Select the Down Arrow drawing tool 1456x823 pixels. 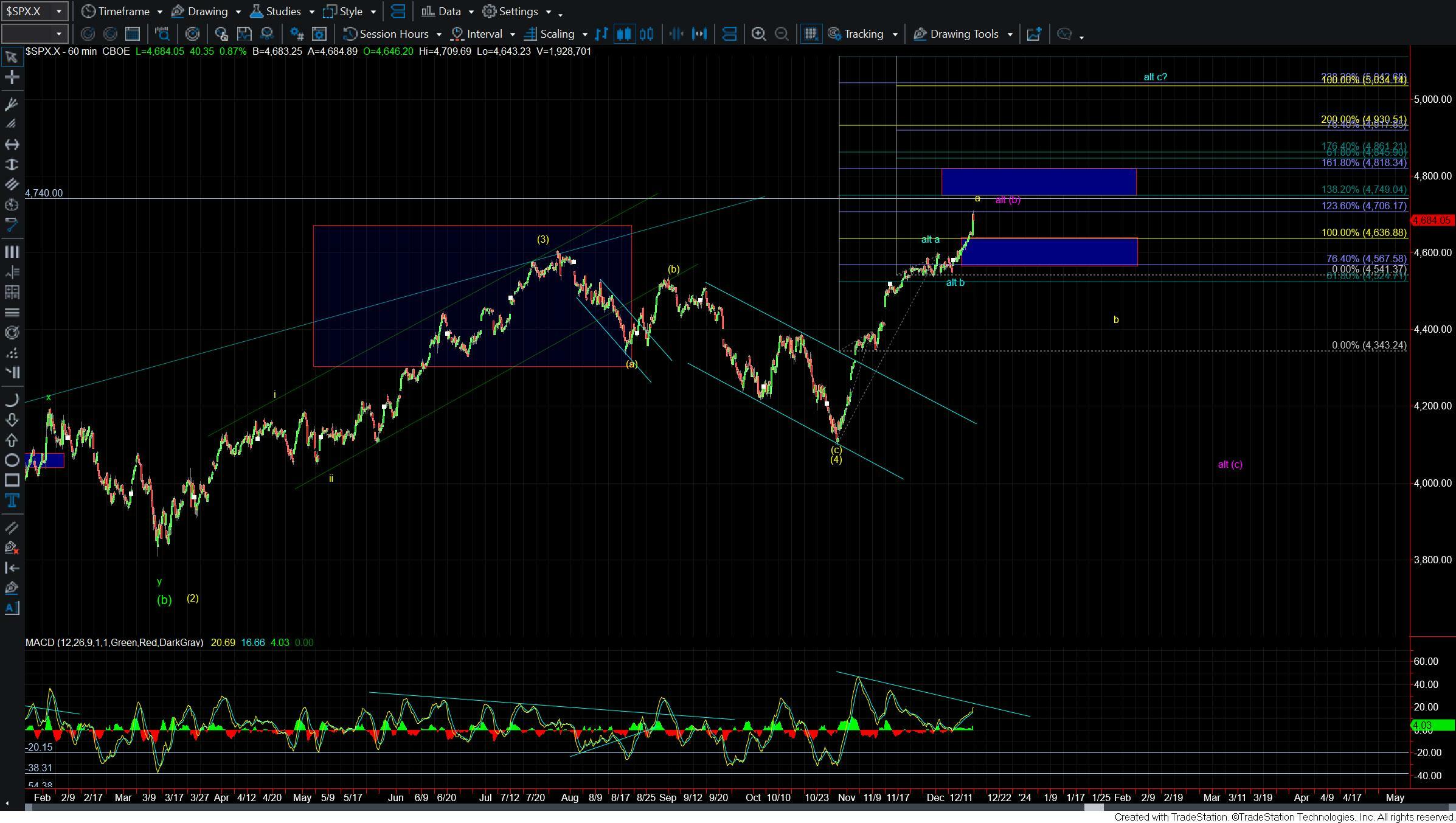[x=12, y=420]
